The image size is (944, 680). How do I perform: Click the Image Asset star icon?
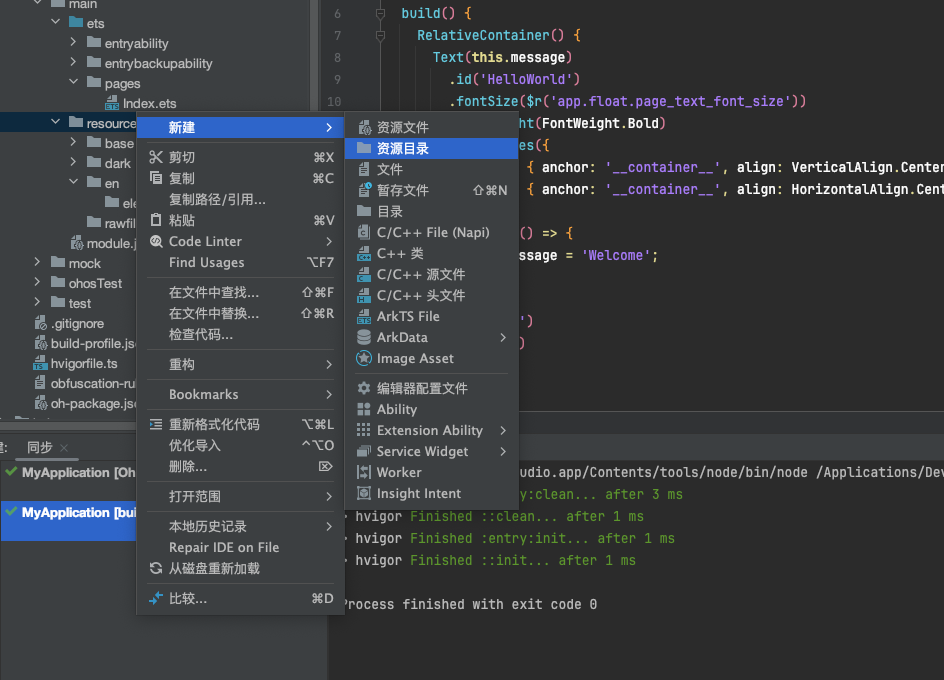pyautogui.click(x=364, y=358)
